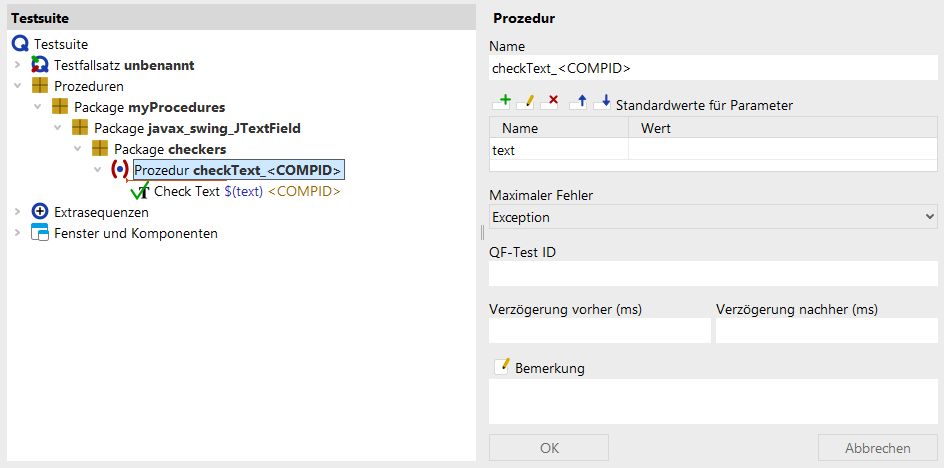944x468 pixels.
Task: Click the Extrasequenzen plus circle icon
Action: point(39,212)
